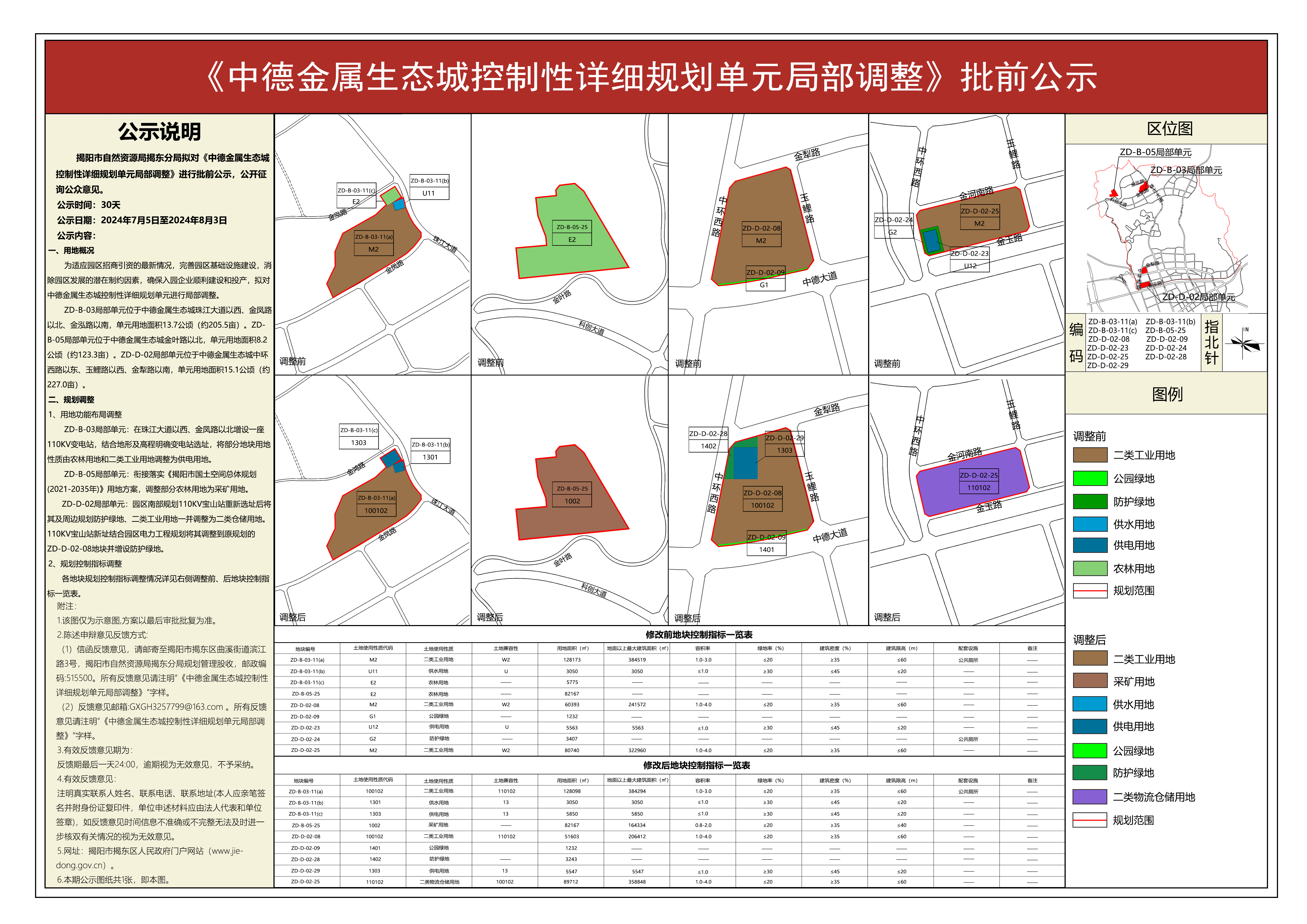Click the ZD-D-02-23 U12 callout label
The image size is (1307, 924).
(970, 260)
